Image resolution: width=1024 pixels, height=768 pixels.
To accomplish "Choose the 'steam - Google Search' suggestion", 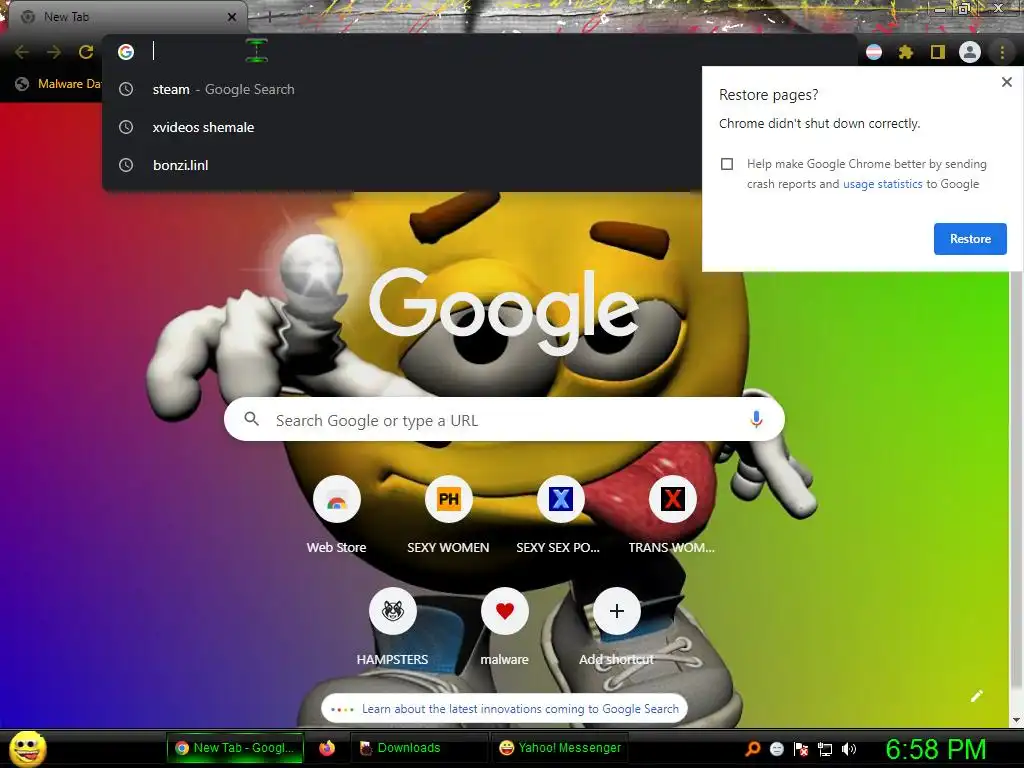I will point(402,89).
